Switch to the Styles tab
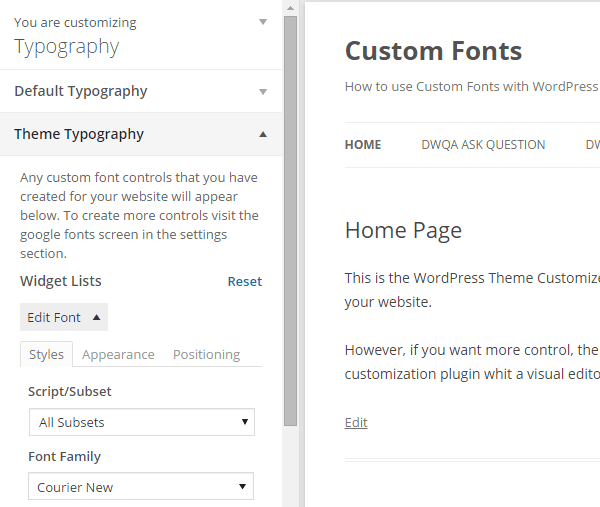Viewport: 600px width, 507px height. [46, 354]
